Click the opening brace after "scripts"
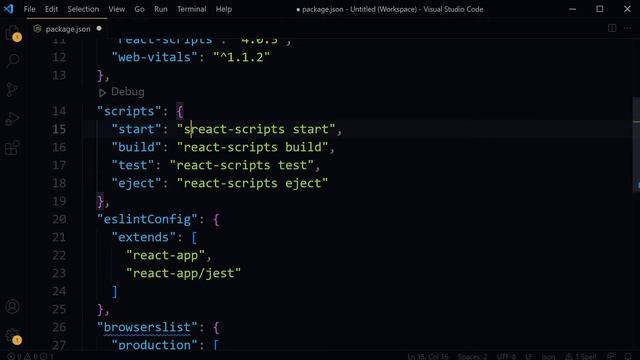This screenshot has width=640, height=360. (x=180, y=111)
